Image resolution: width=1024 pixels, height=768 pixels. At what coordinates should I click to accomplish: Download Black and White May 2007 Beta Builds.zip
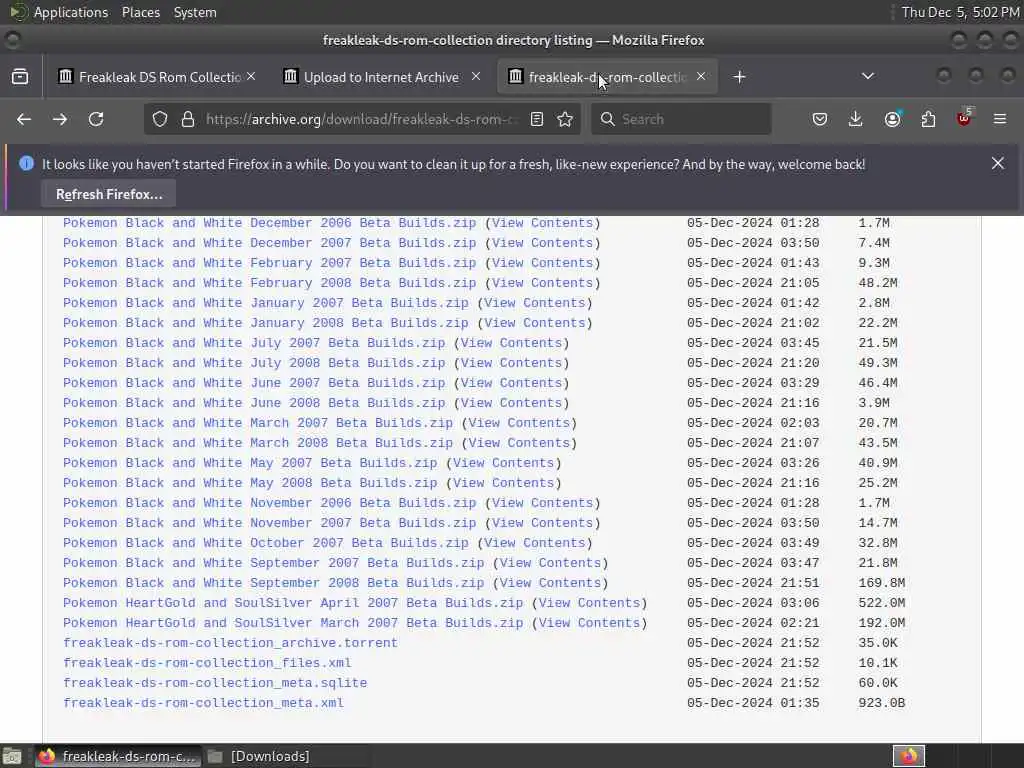(250, 464)
